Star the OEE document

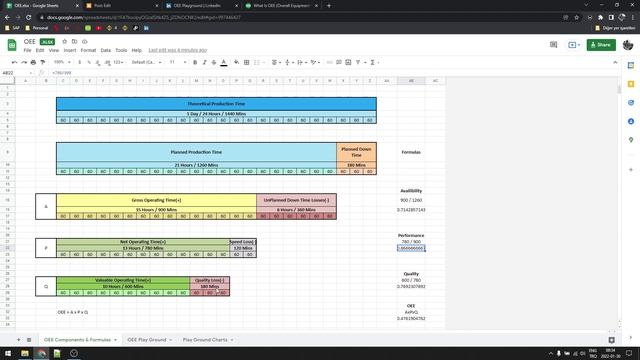[x=64, y=42]
